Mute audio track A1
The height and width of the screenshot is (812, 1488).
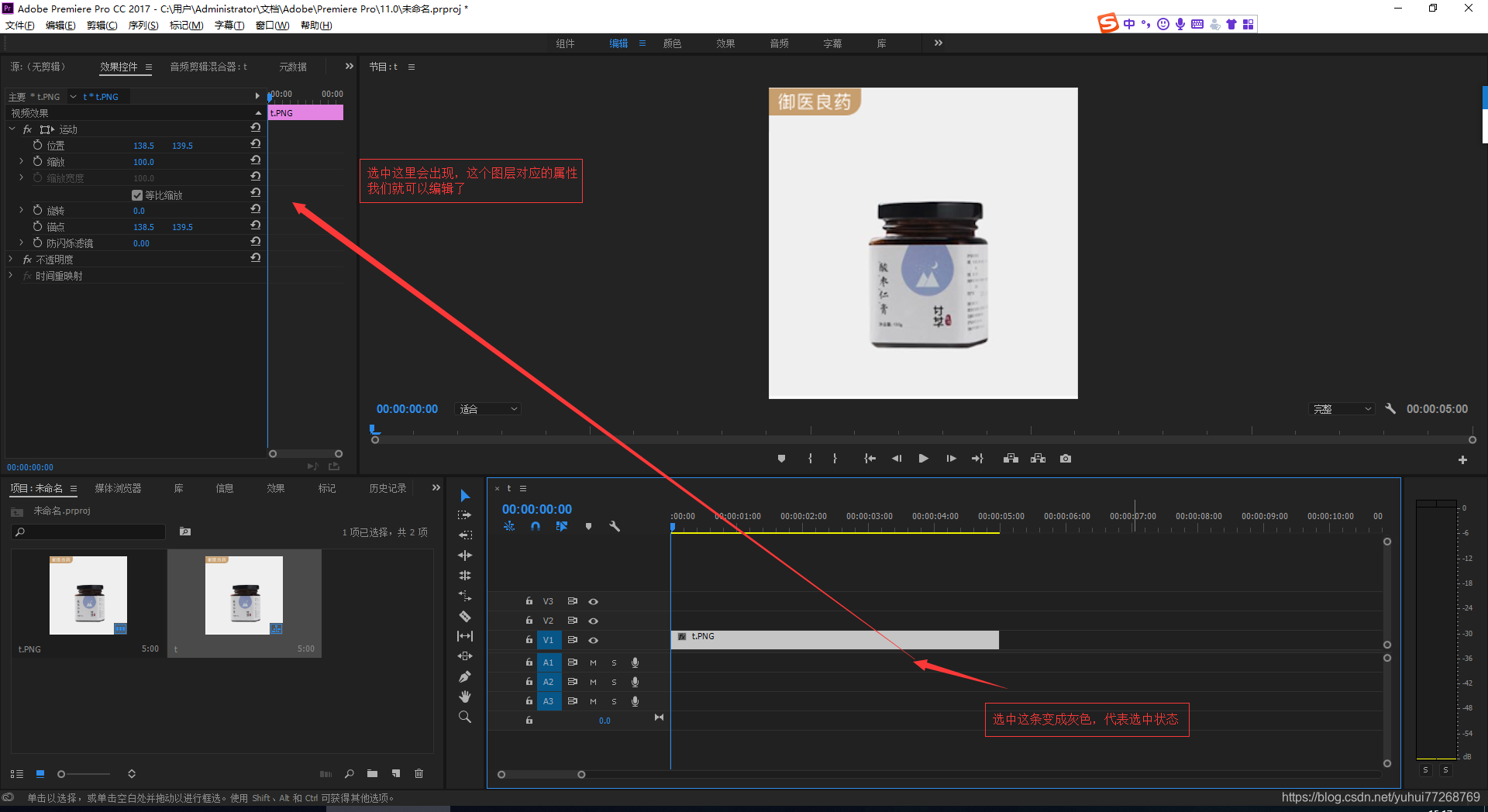(x=593, y=662)
